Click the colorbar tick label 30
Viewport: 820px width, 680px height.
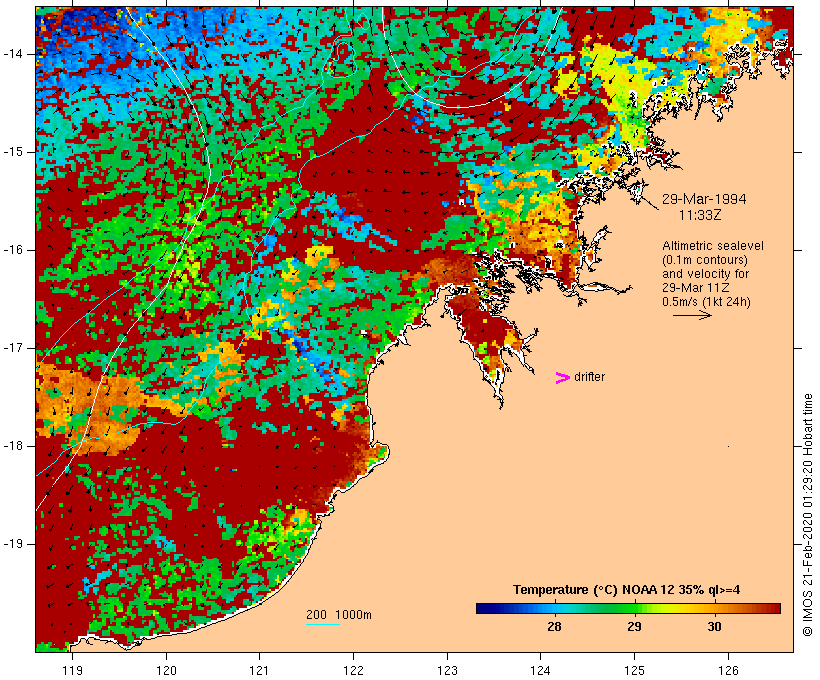pyautogui.click(x=714, y=626)
